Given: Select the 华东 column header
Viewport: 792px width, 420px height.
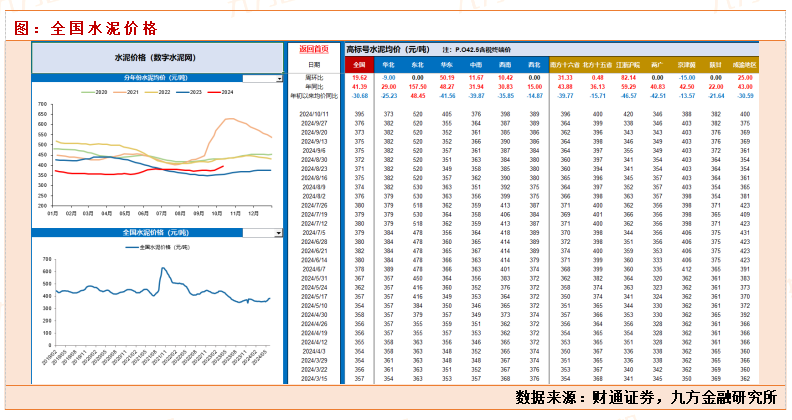Looking at the screenshot, I should tap(447, 65).
